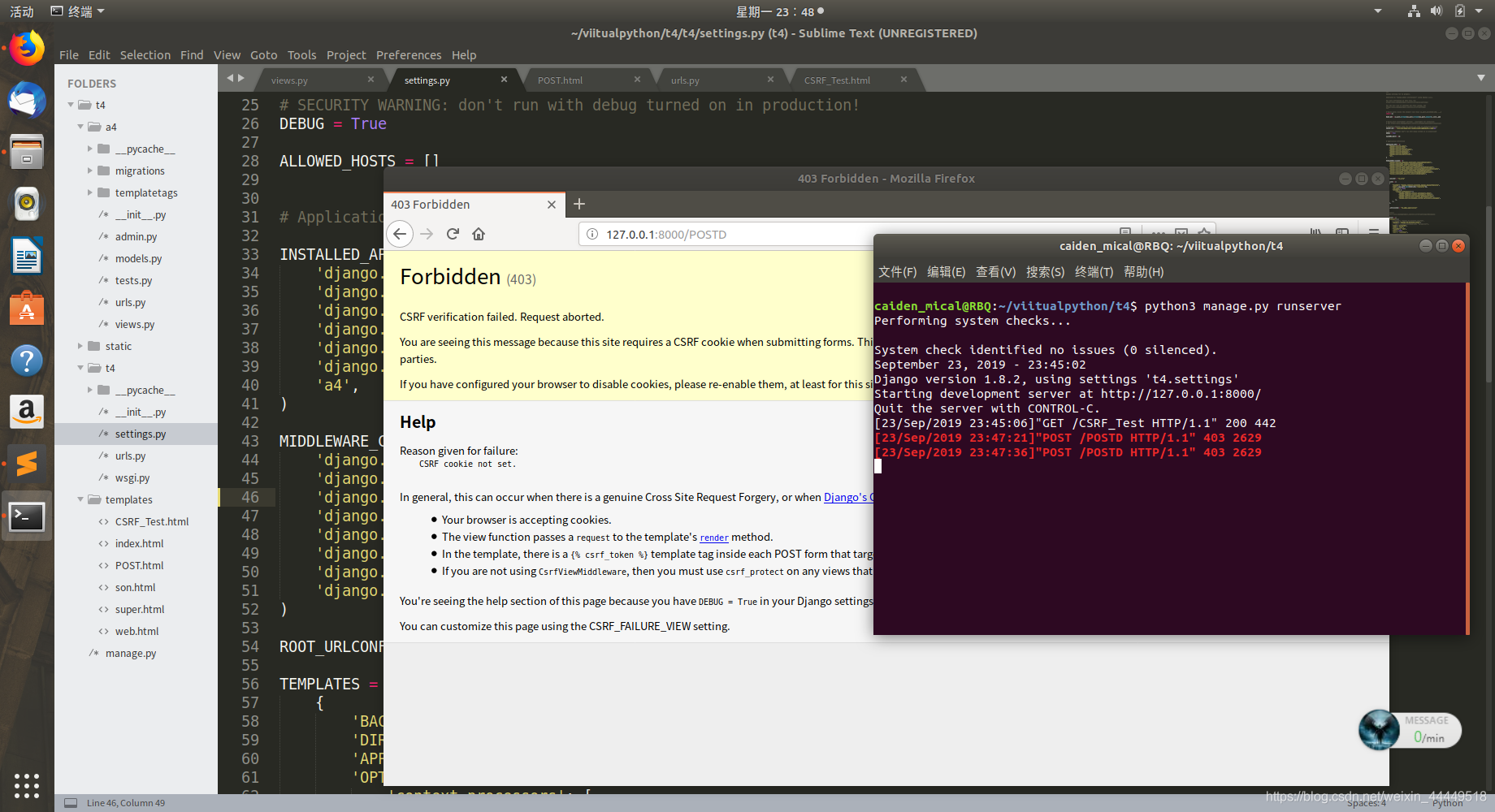Close the settings.py tab in Sublime

click(x=504, y=80)
